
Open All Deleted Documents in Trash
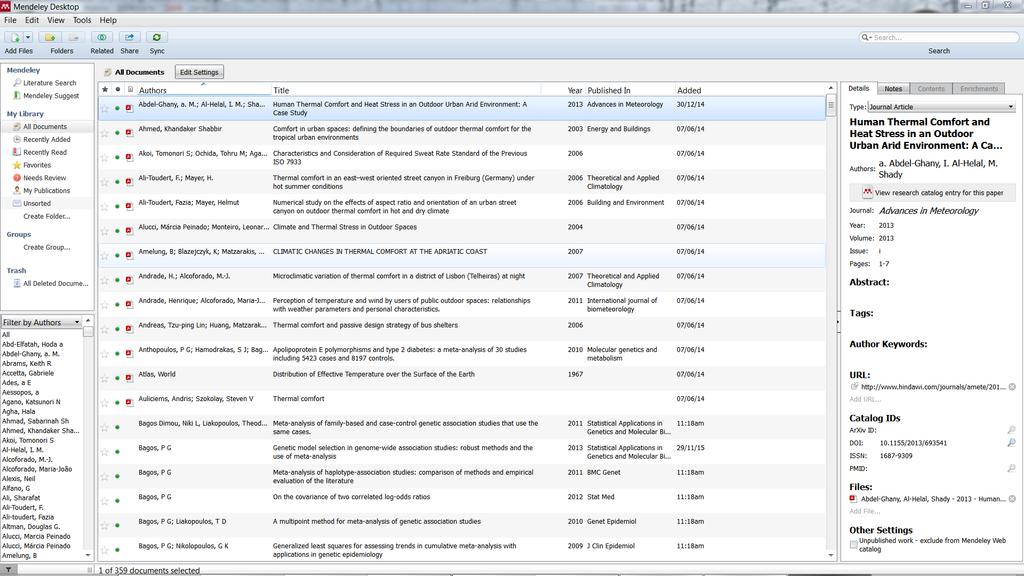click(55, 283)
